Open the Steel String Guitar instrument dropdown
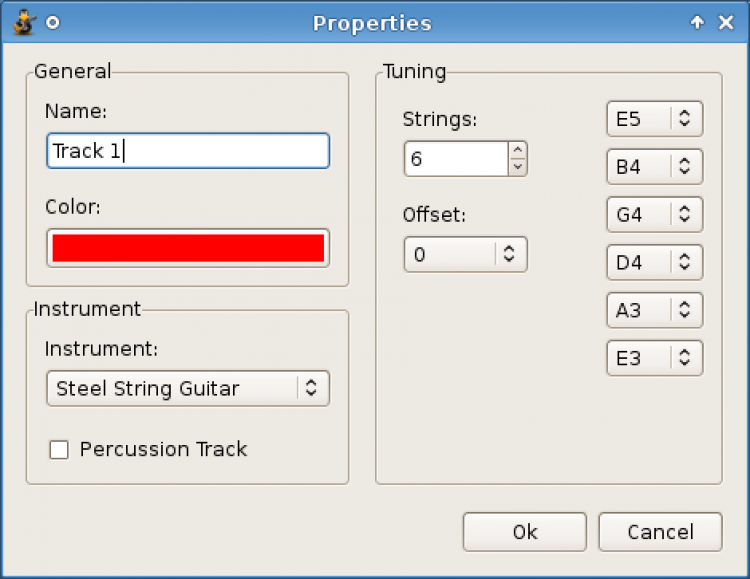This screenshot has height=579, width=750. (x=188, y=388)
